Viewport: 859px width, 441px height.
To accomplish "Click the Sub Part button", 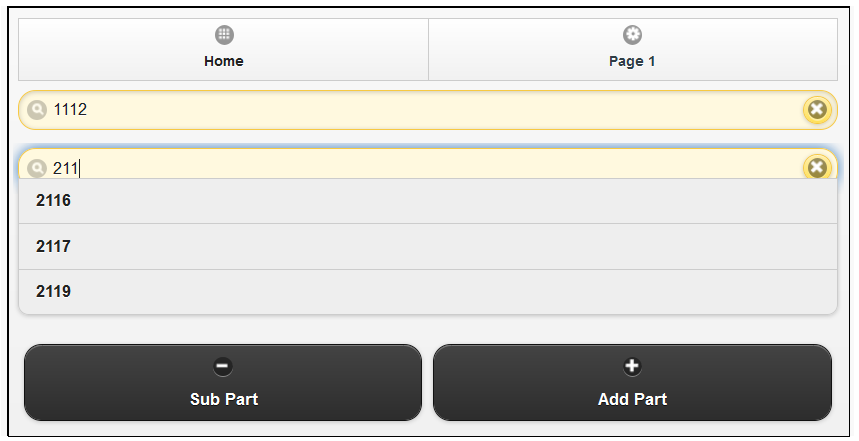I will click(223, 382).
